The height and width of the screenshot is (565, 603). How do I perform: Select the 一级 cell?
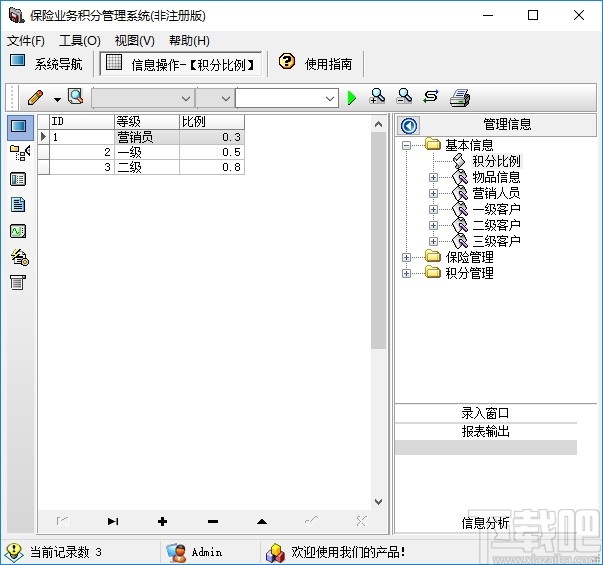pyautogui.click(x=147, y=152)
